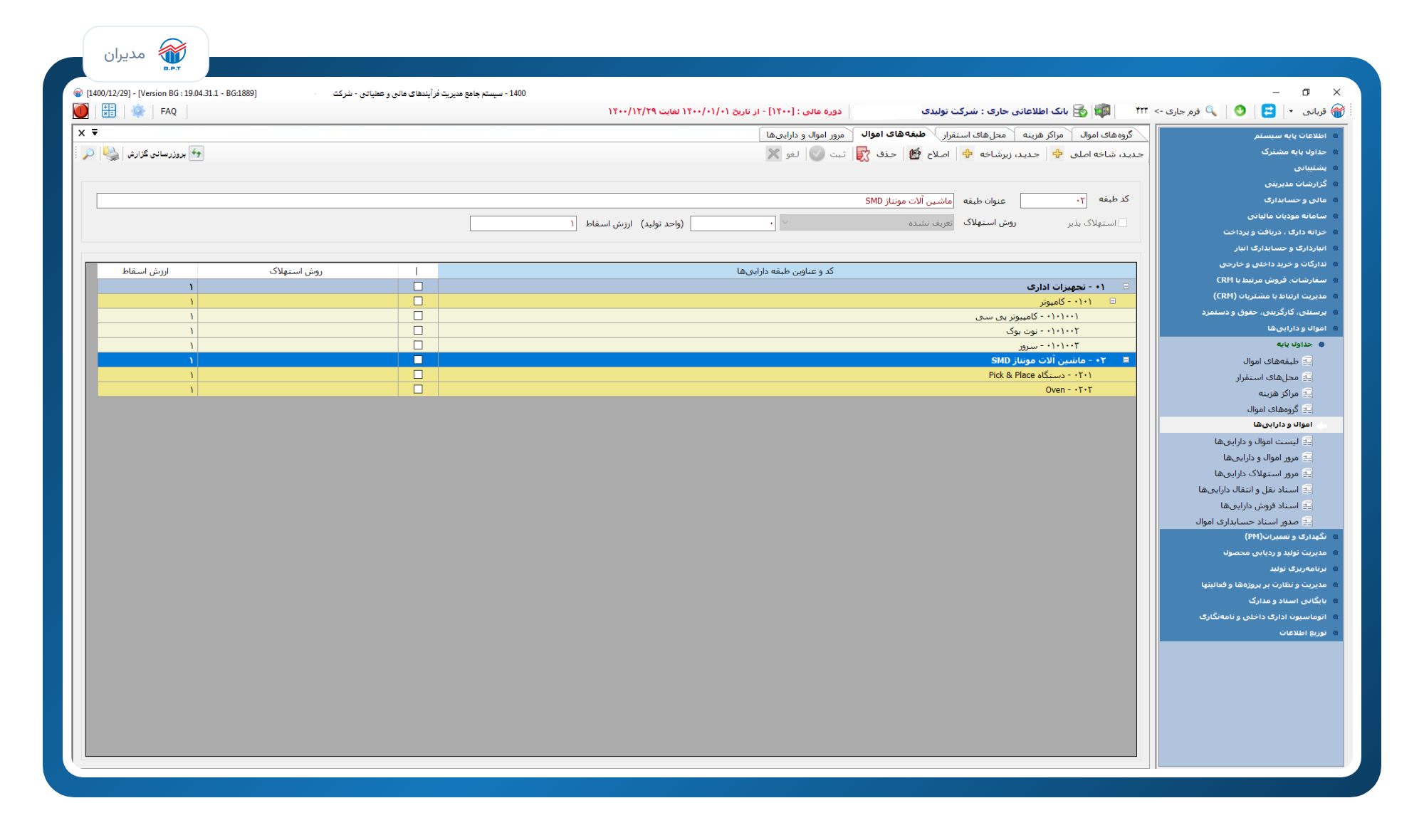Click the green download arrow icon
The width and height of the screenshot is (1424, 840).
click(1240, 111)
